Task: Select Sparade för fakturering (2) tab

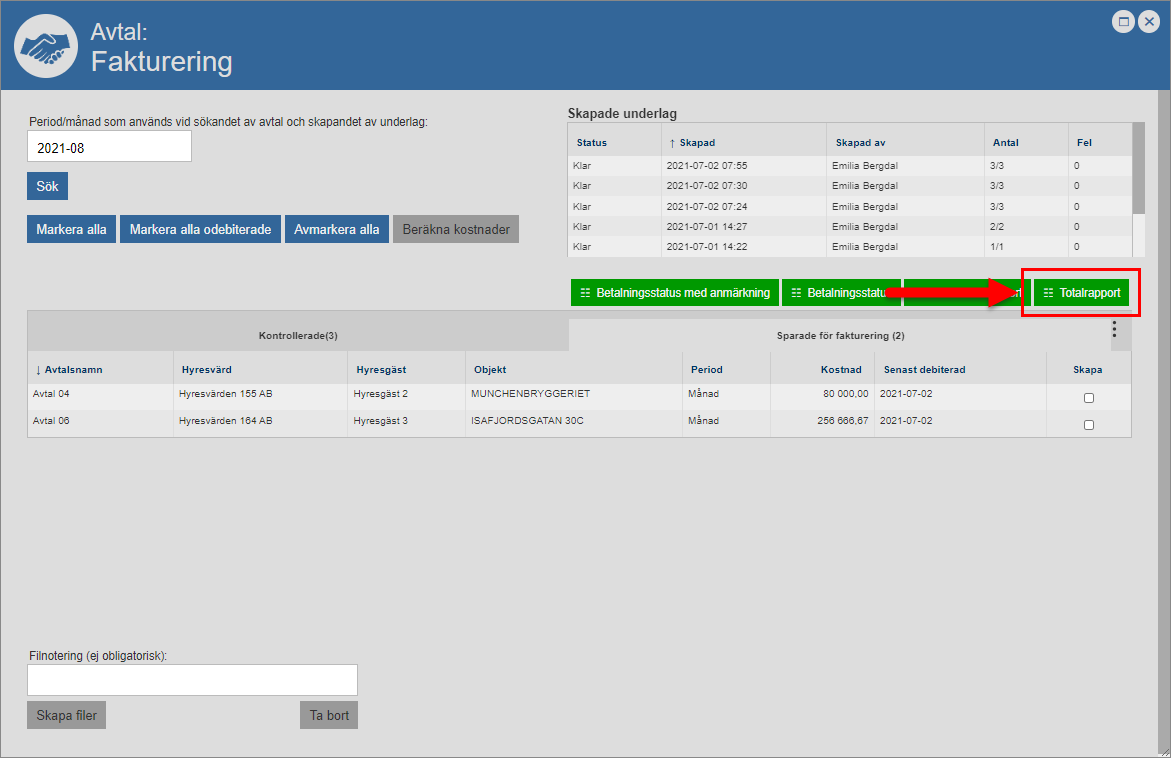Action: pyautogui.click(x=840, y=336)
